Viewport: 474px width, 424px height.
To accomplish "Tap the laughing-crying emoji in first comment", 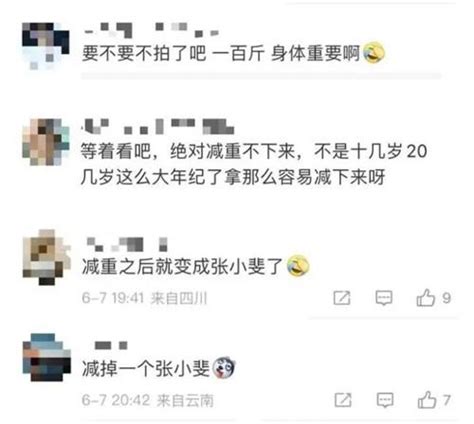I will pos(374,53).
